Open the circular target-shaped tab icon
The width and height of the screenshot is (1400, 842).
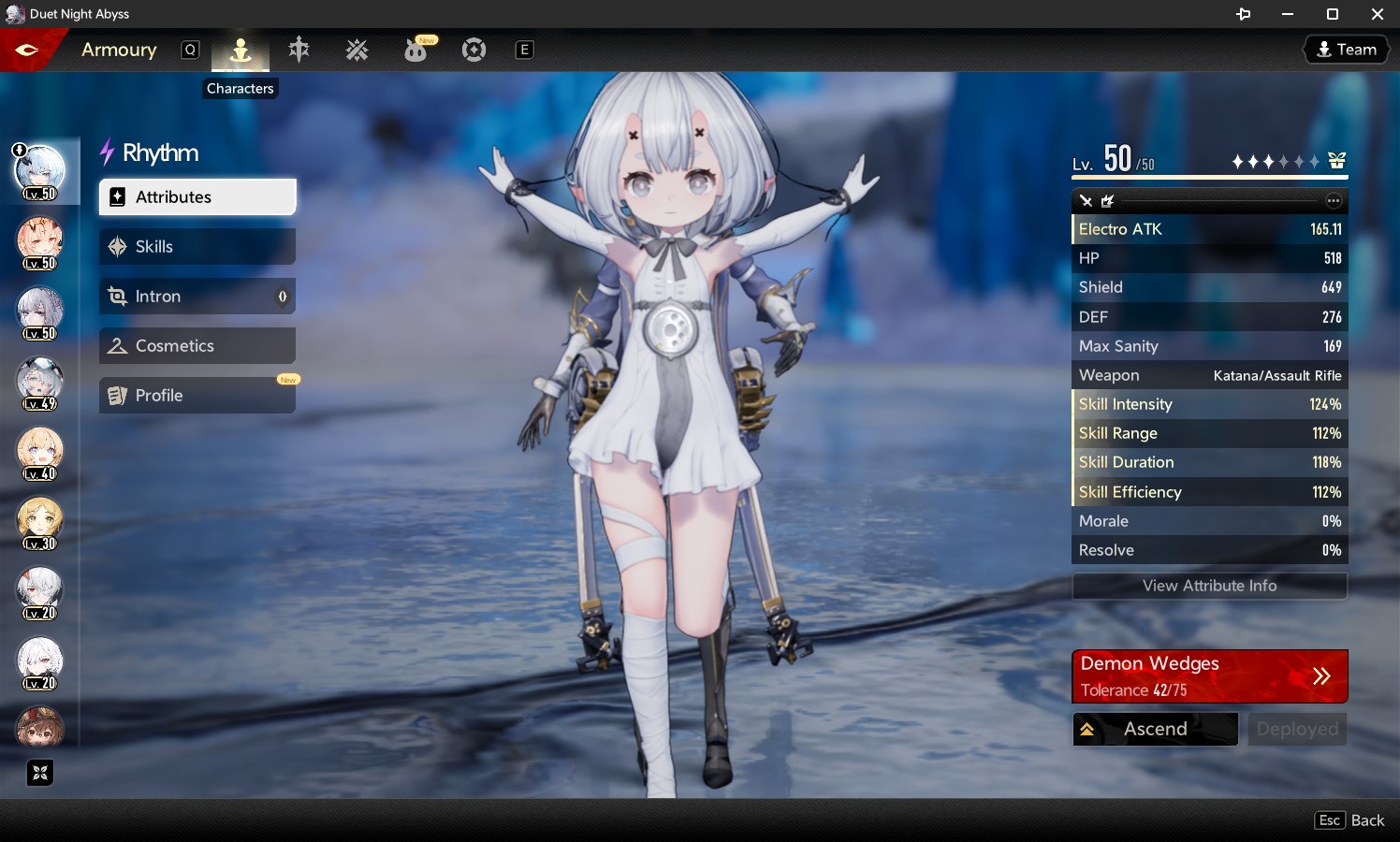coord(474,50)
